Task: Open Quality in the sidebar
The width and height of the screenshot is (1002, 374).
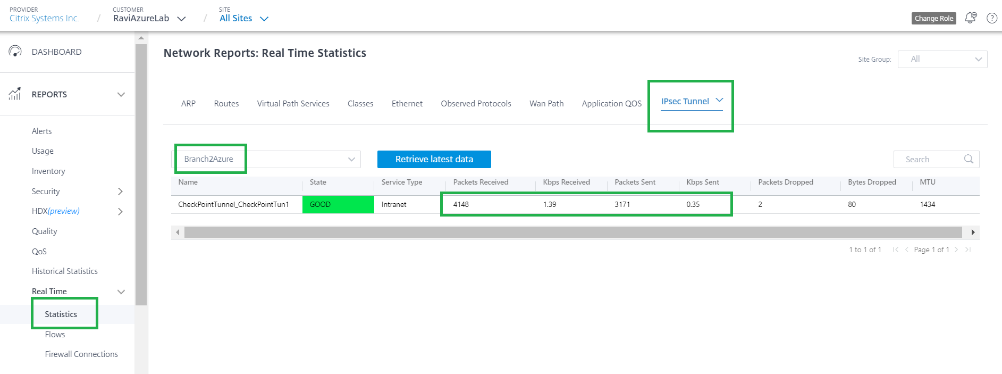Action: 44,231
